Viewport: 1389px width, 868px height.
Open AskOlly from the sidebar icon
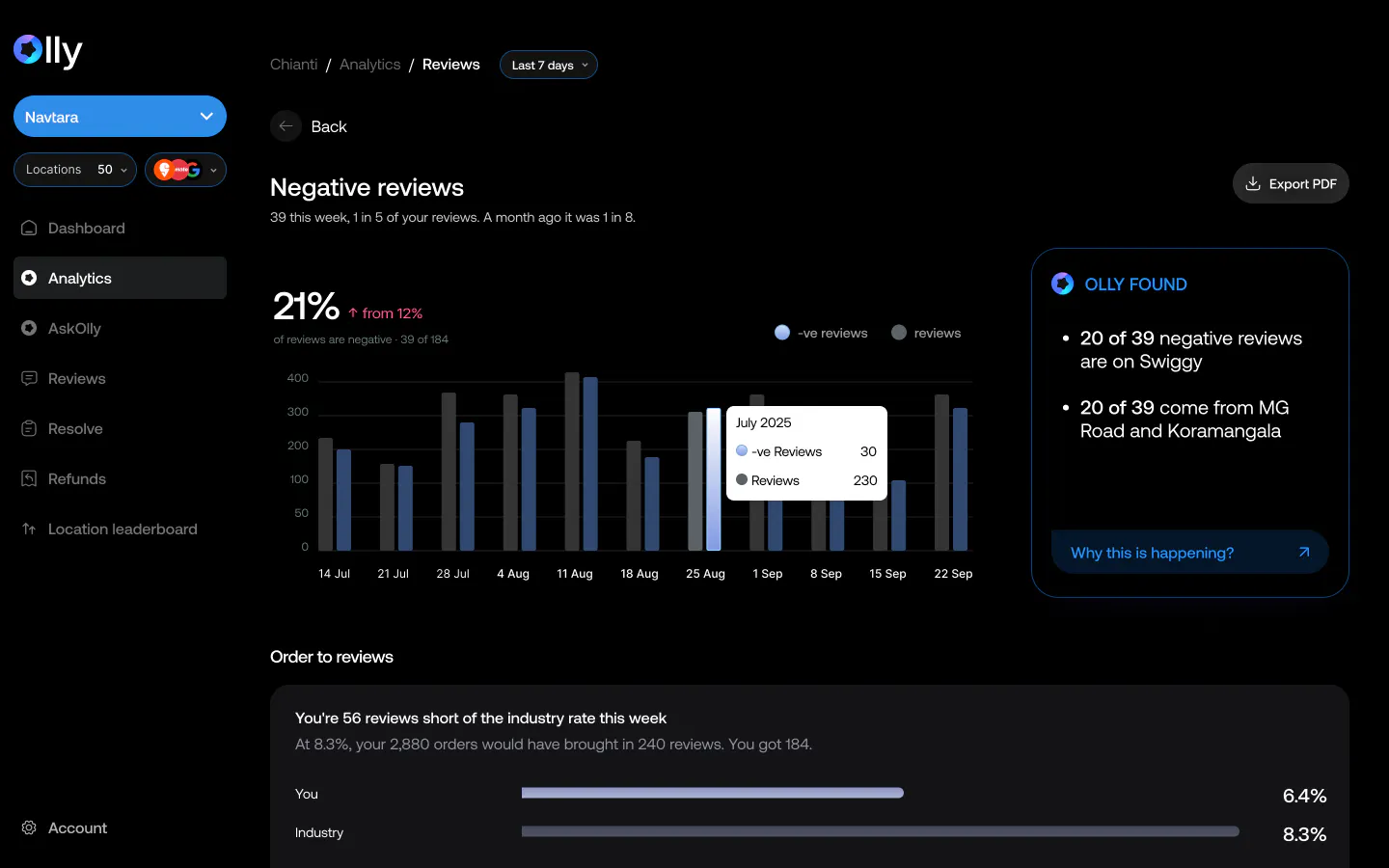click(29, 328)
